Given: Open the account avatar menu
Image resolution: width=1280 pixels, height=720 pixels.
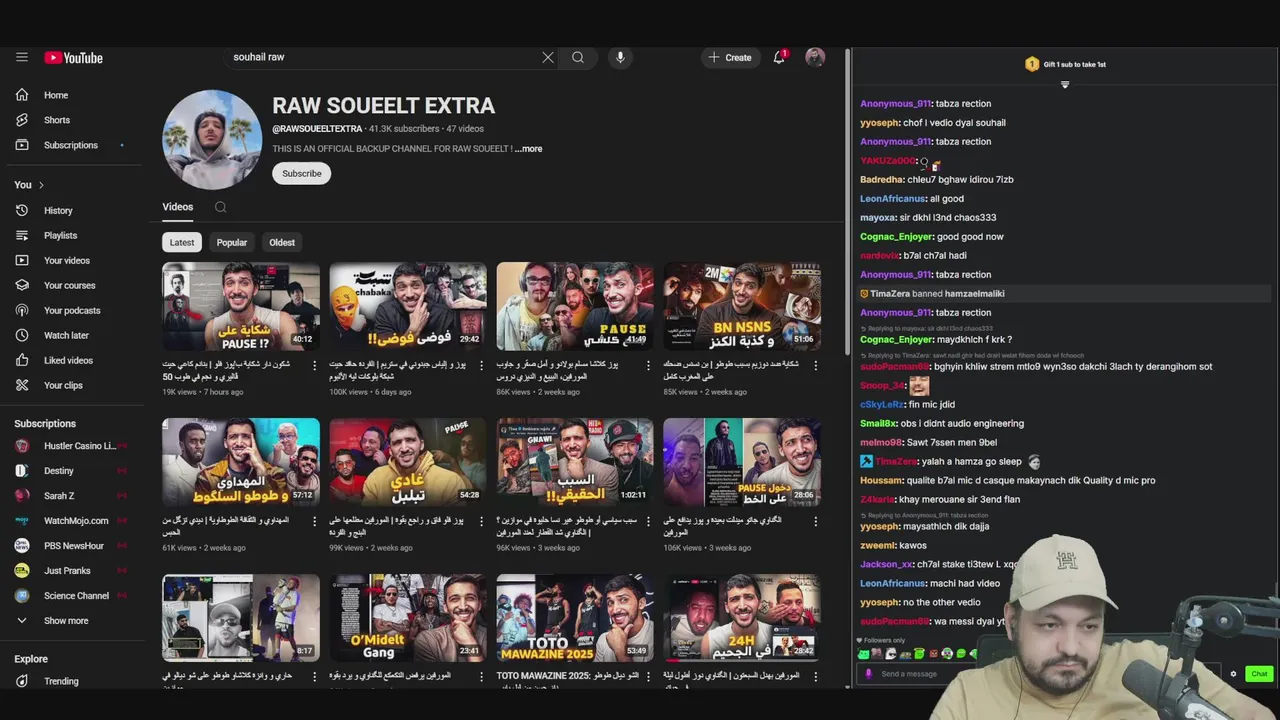Looking at the screenshot, I should point(815,57).
